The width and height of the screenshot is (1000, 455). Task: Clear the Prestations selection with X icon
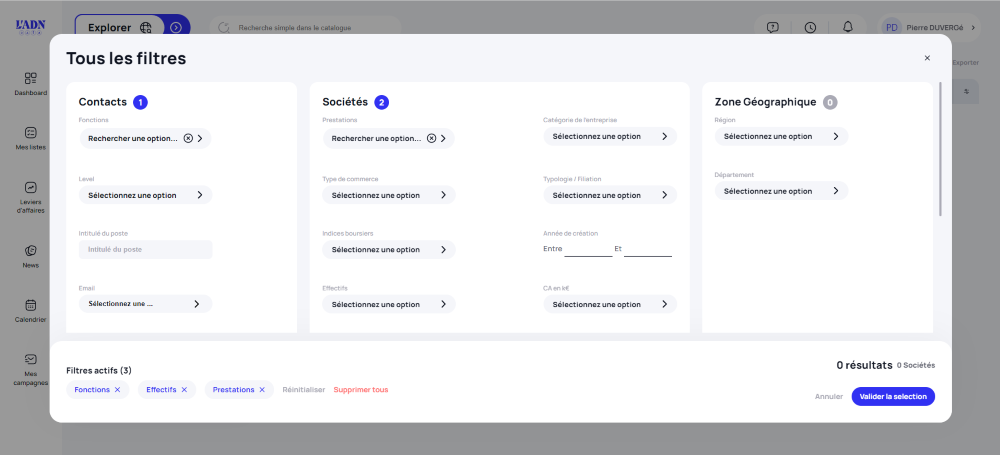click(431, 139)
